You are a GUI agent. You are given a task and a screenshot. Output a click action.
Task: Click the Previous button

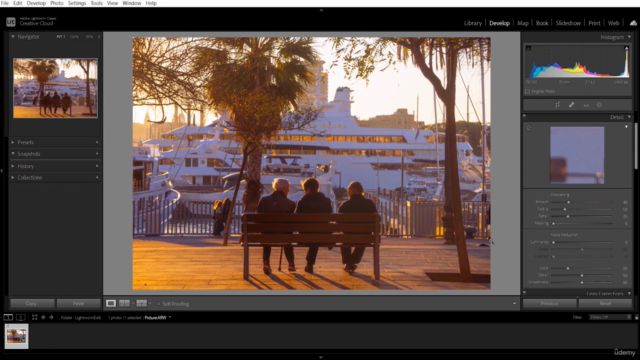(549, 303)
